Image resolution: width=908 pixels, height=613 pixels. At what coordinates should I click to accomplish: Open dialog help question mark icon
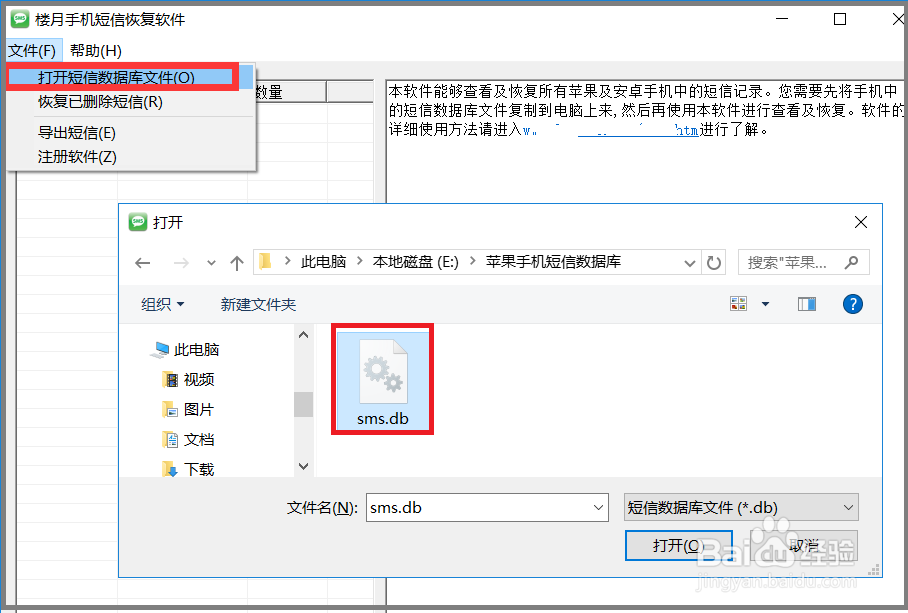852,304
